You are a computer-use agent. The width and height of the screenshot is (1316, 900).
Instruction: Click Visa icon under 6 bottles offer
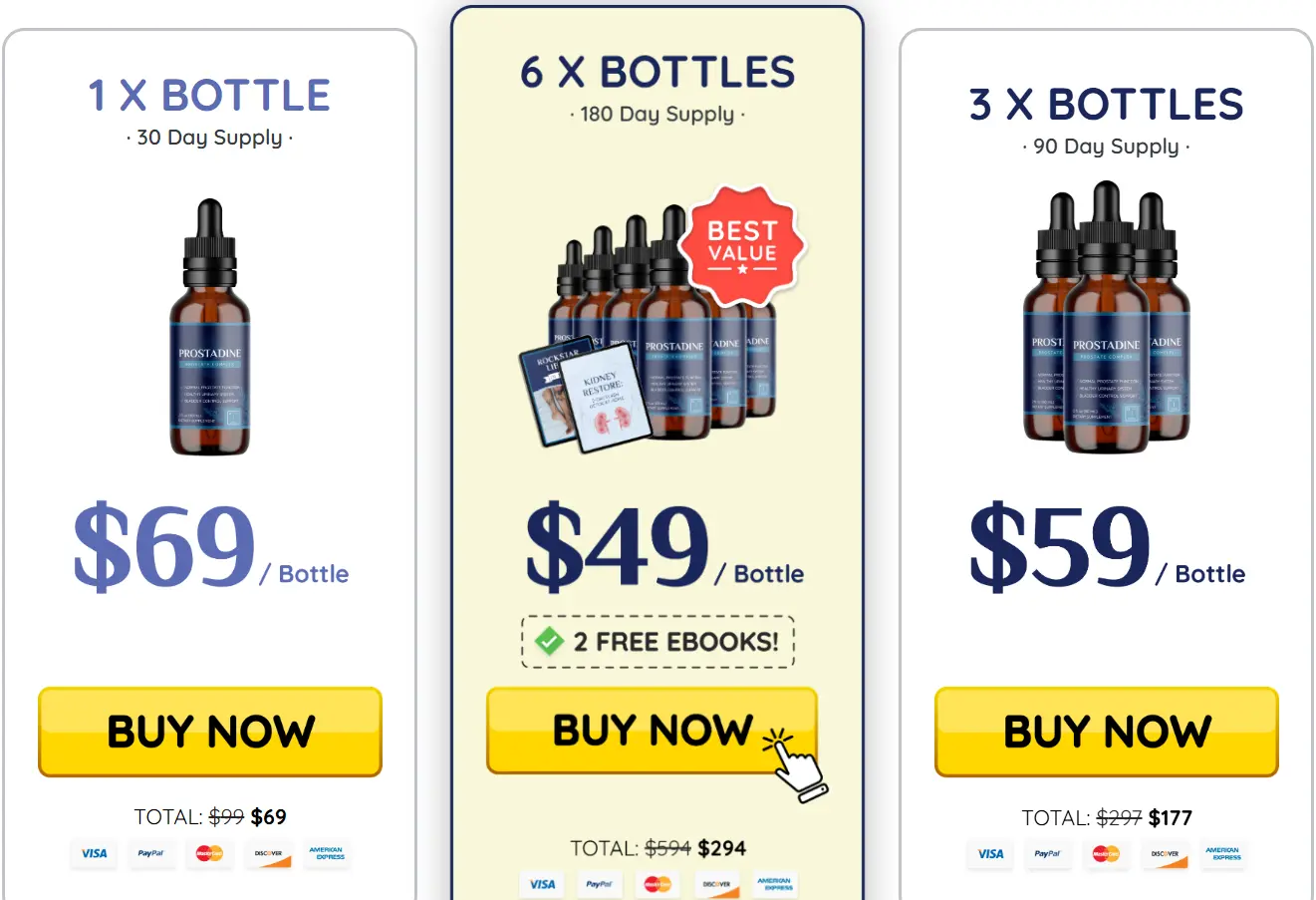(x=542, y=884)
